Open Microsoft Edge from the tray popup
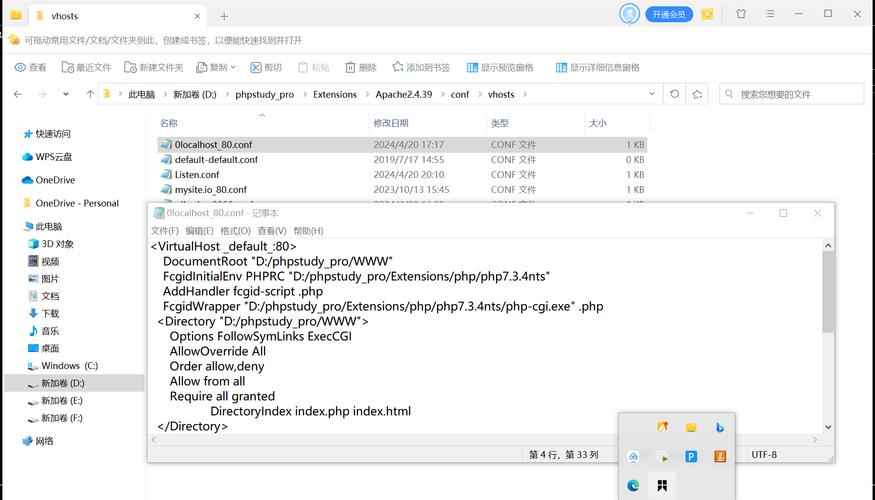Image resolution: width=875 pixels, height=500 pixels. 633,485
